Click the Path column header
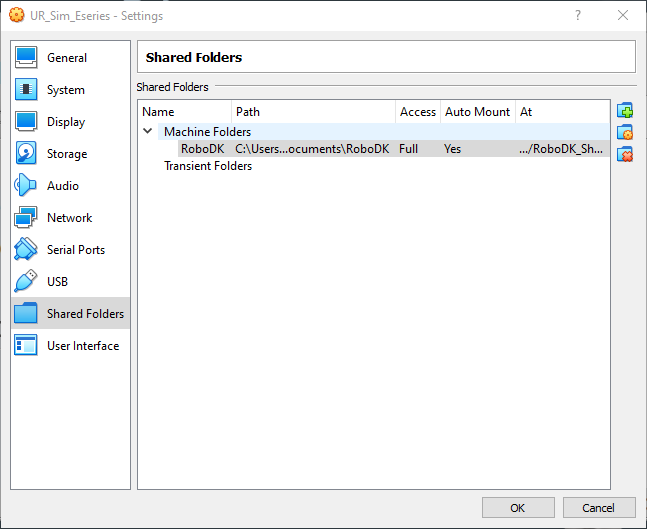 (x=248, y=112)
